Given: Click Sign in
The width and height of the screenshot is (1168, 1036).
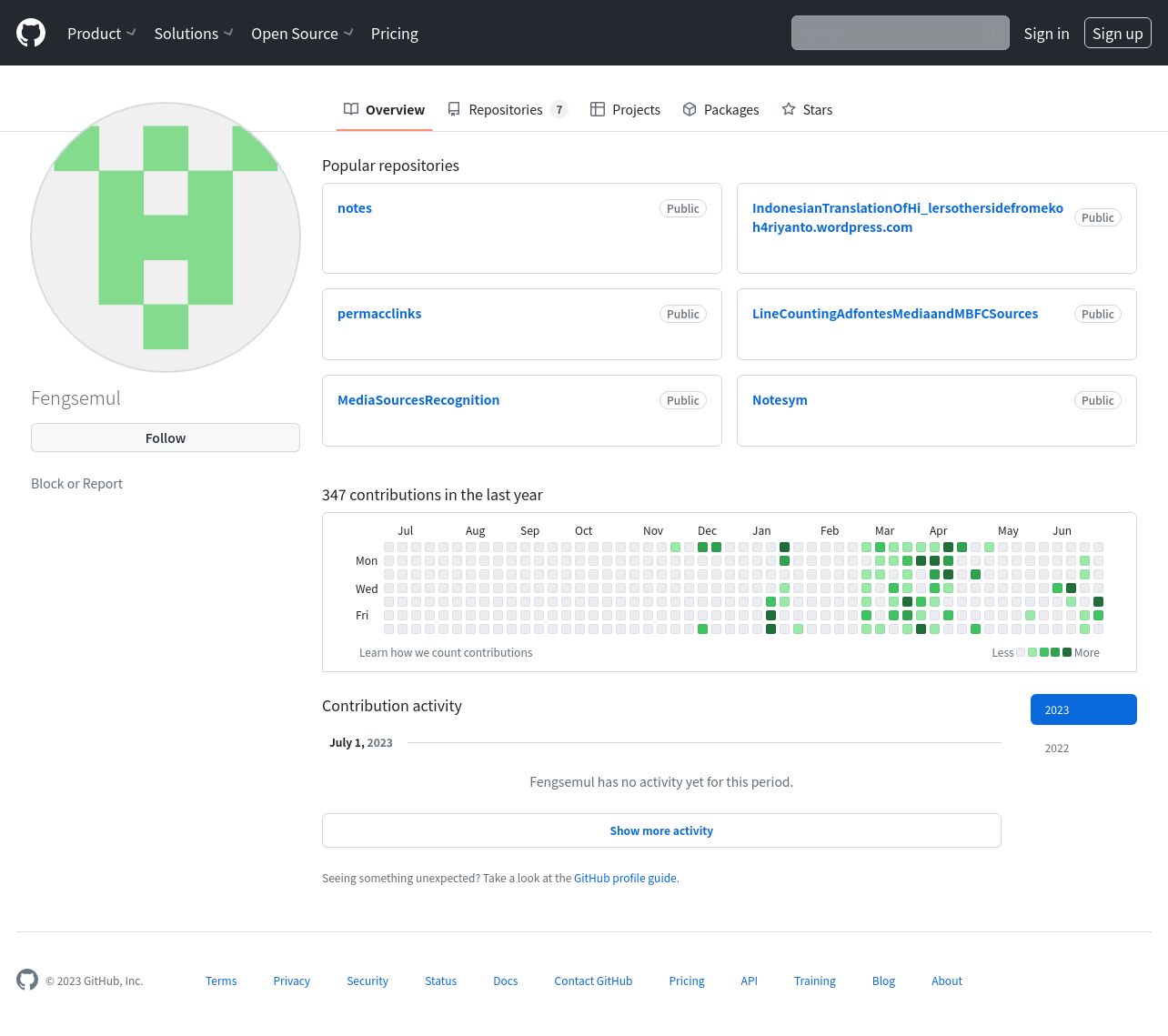Looking at the screenshot, I should coord(1046,33).
